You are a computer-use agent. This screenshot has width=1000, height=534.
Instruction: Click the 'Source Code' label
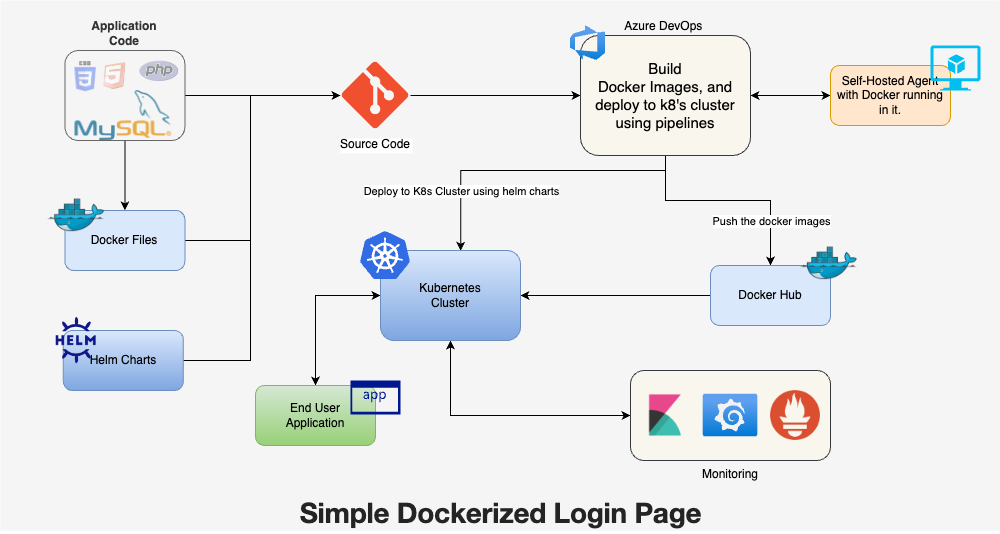[x=375, y=144]
